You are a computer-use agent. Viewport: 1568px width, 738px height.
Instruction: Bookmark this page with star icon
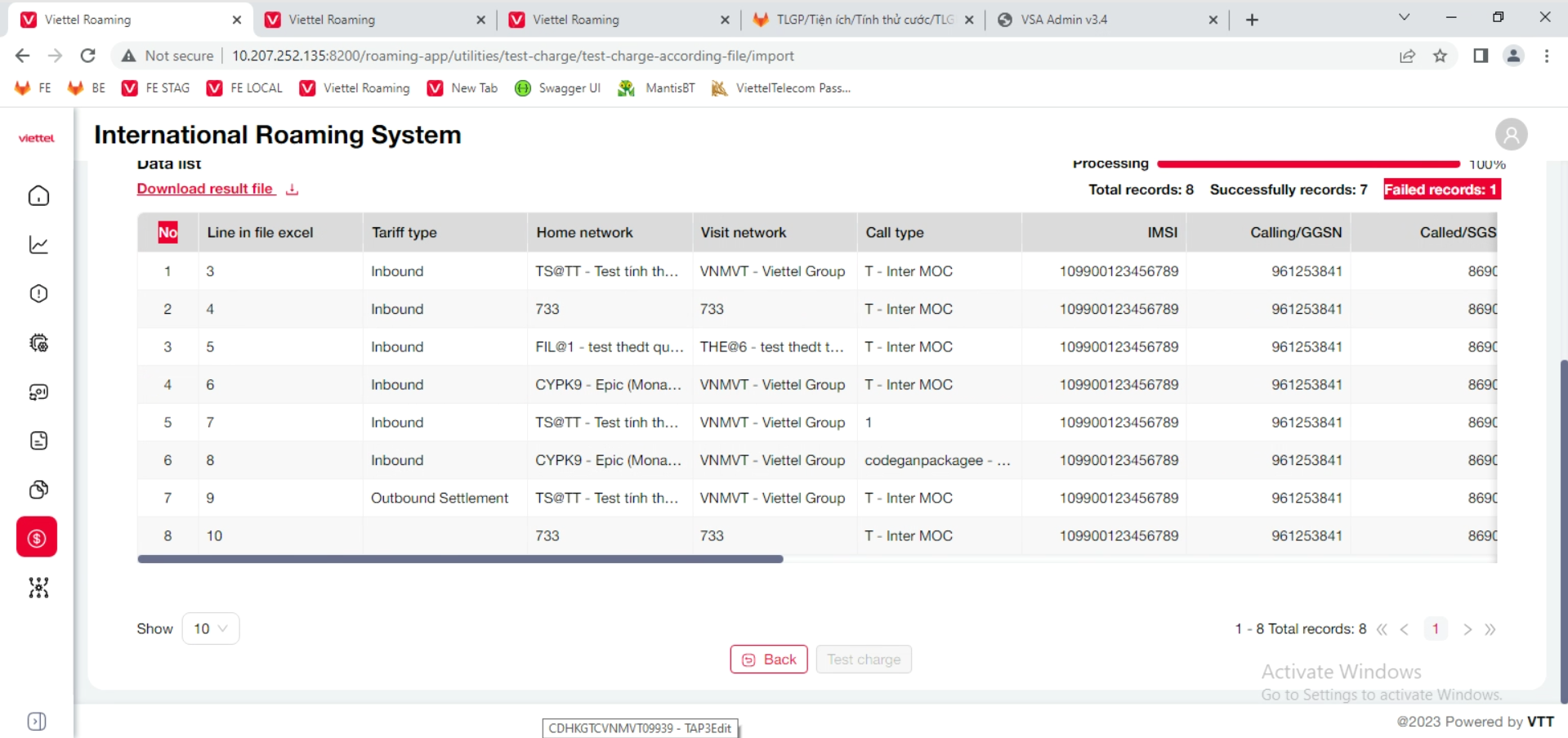pyautogui.click(x=1440, y=56)
